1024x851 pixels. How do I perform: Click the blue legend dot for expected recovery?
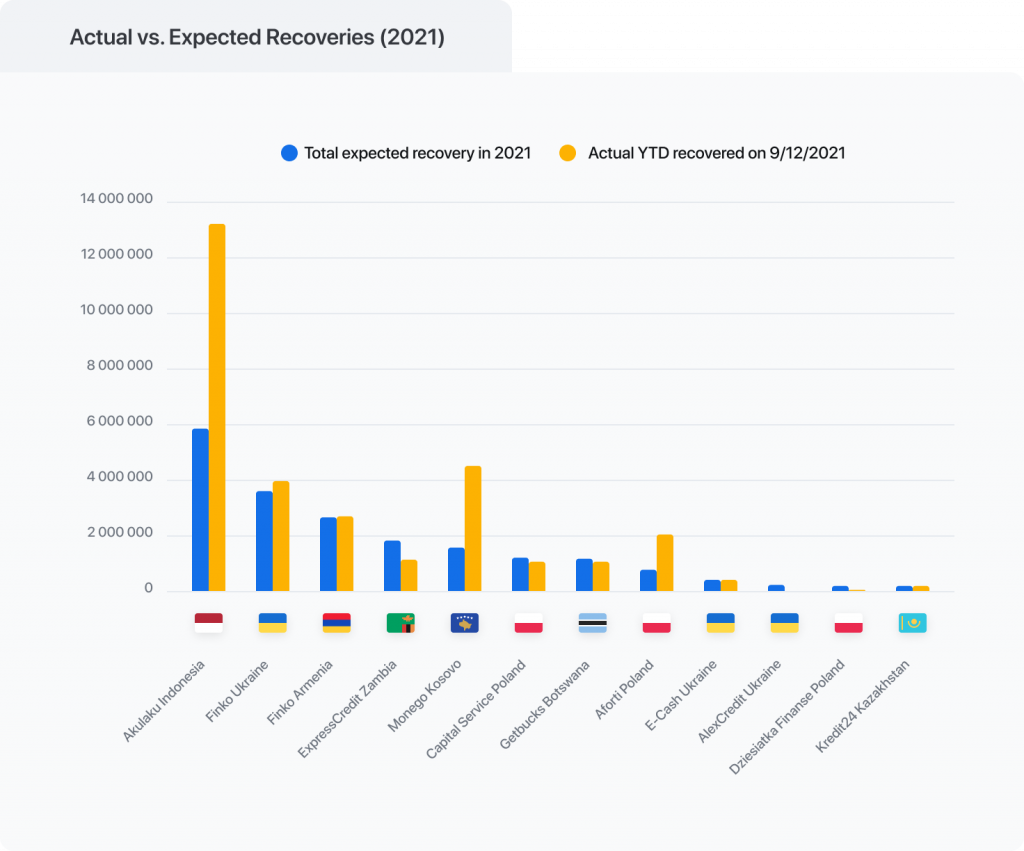click(x=289, y=153)
